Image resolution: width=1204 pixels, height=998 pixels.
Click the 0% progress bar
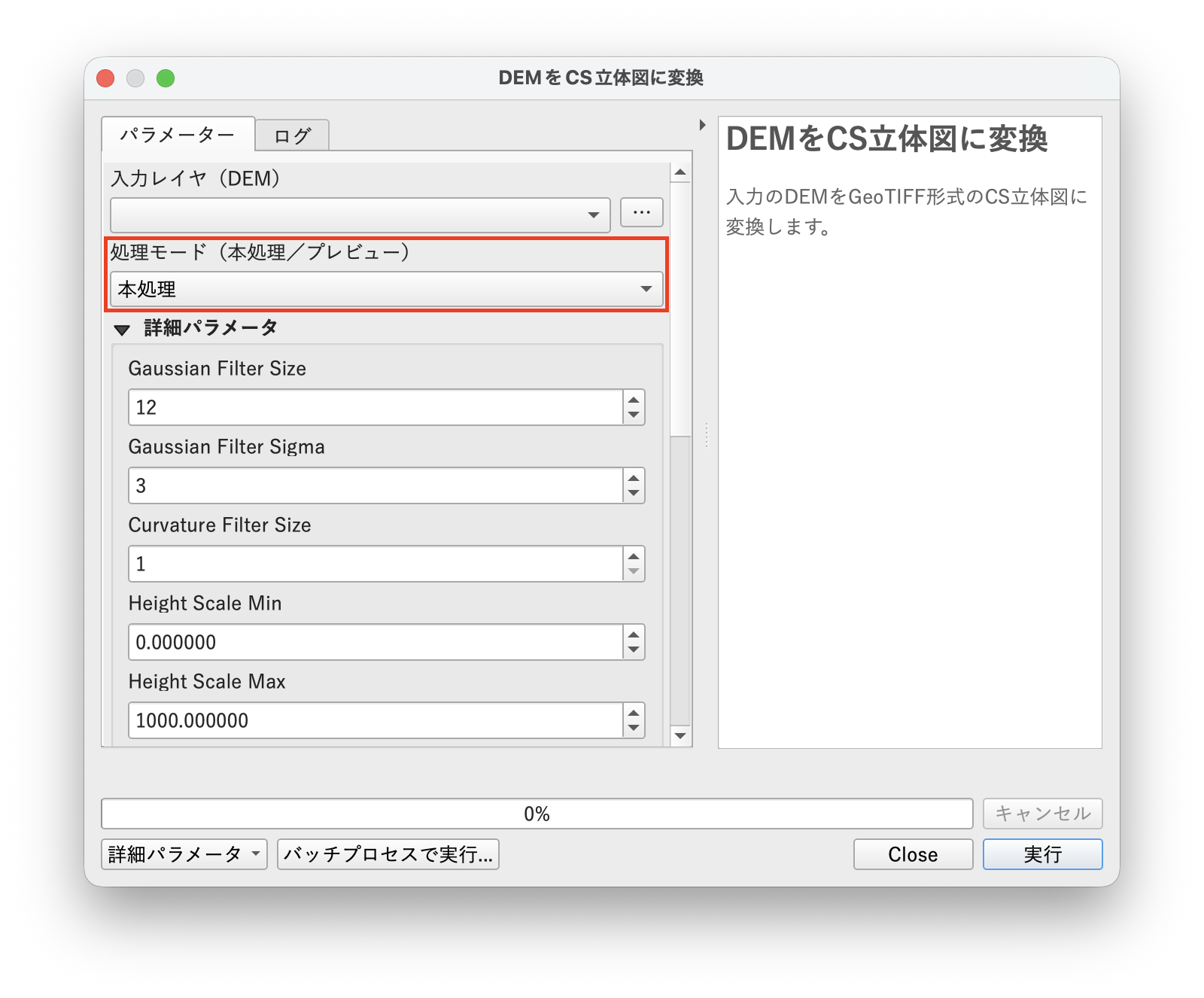(537, 813)
